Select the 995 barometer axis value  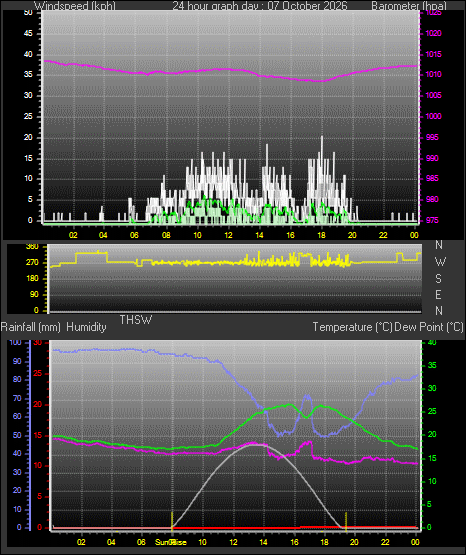coord(432,137)
